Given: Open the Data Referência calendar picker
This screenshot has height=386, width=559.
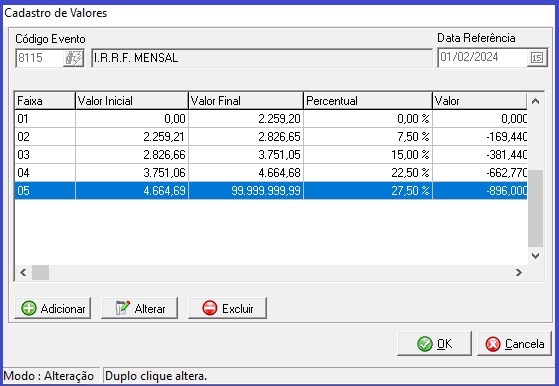Looking at the screenshot, I should [537, 57].
